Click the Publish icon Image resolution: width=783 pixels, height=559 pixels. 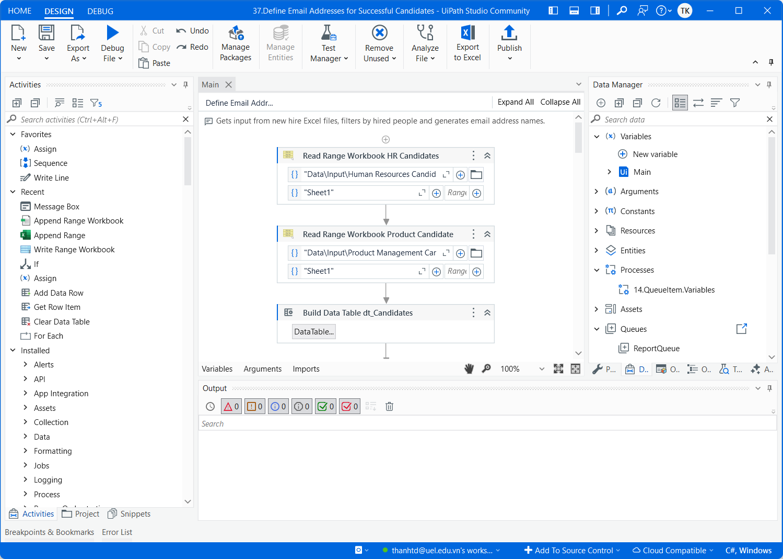coord(509,33)
